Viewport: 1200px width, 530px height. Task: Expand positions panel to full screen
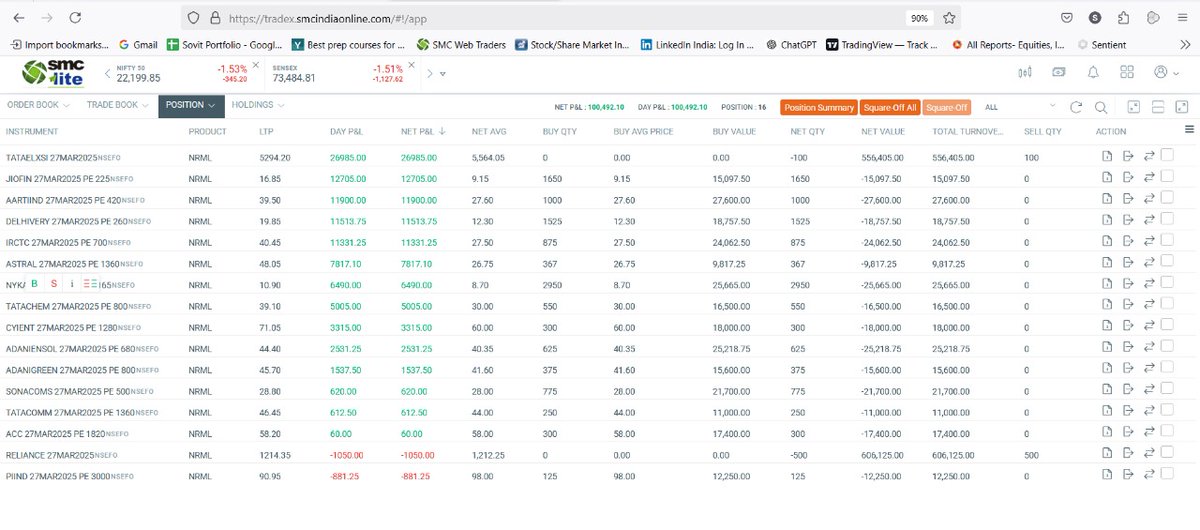click(x=1182, y=107)
